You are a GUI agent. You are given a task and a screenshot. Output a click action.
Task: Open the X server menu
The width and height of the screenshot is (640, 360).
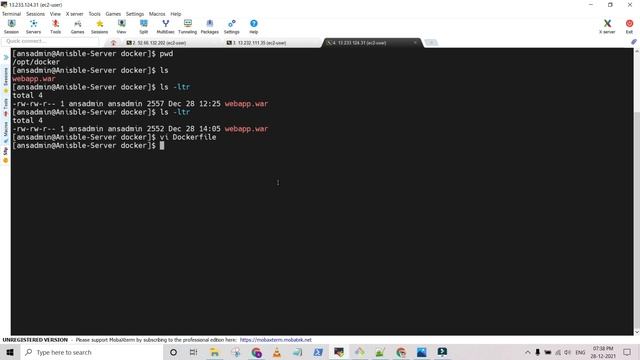coord(74,14)
